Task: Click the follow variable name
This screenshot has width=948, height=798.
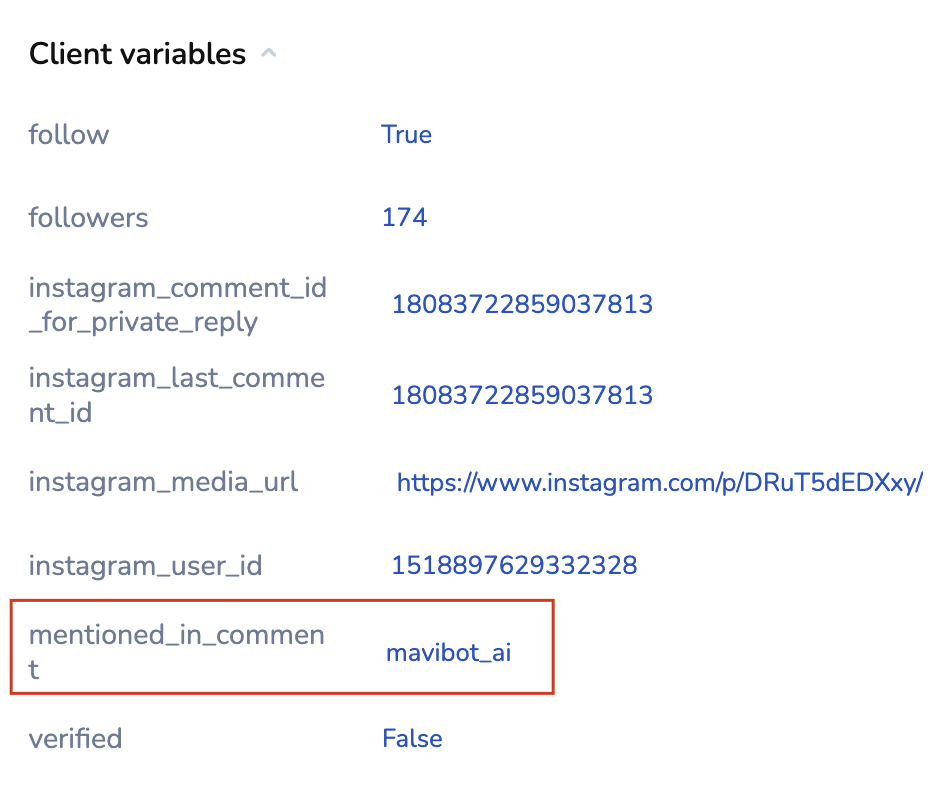Action: [69, 135]
